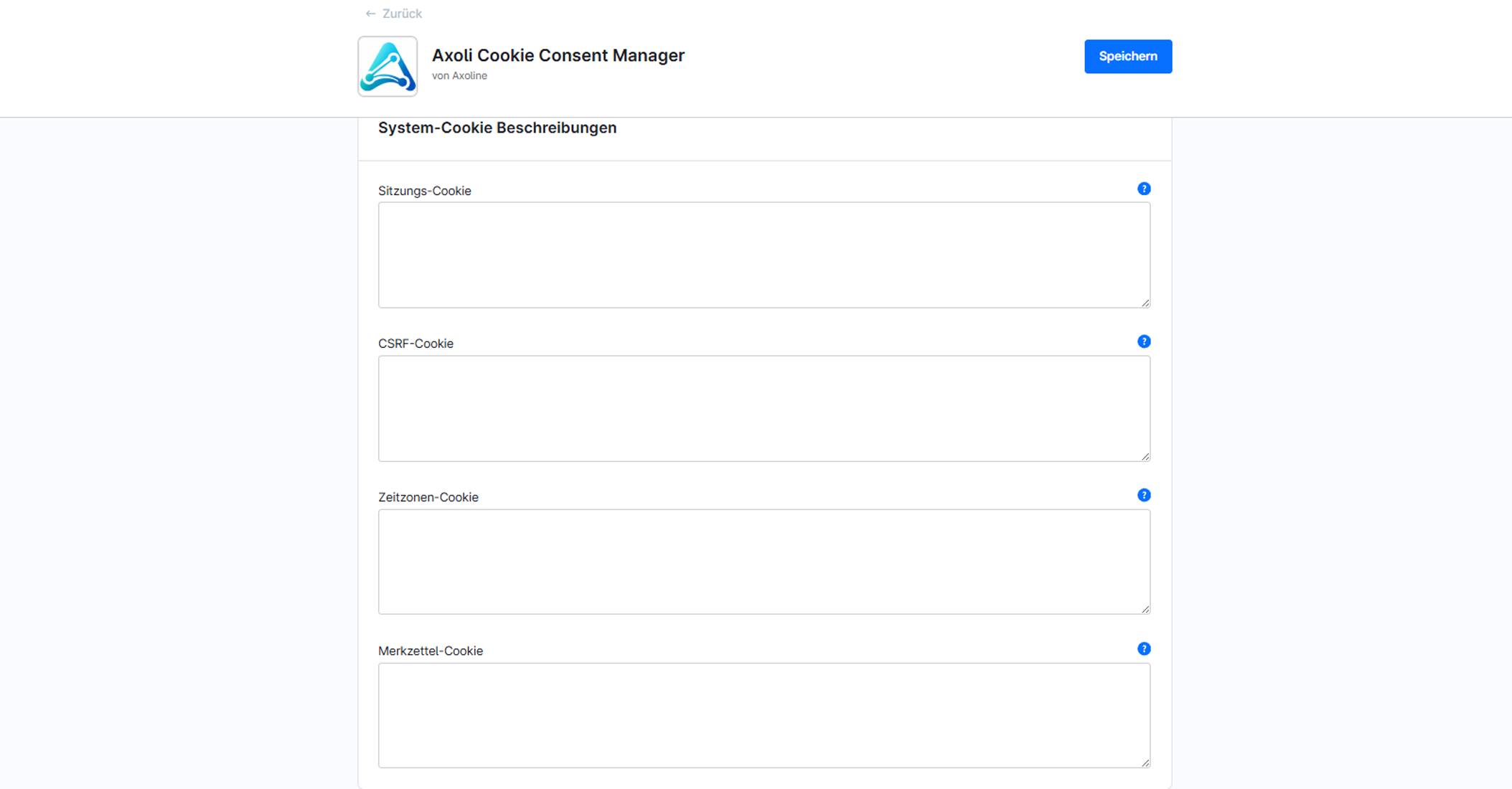This screenshot has width=1512, height=789.
Task: Open help icon for CSRF-Cookie
Action: point(1144,341)
